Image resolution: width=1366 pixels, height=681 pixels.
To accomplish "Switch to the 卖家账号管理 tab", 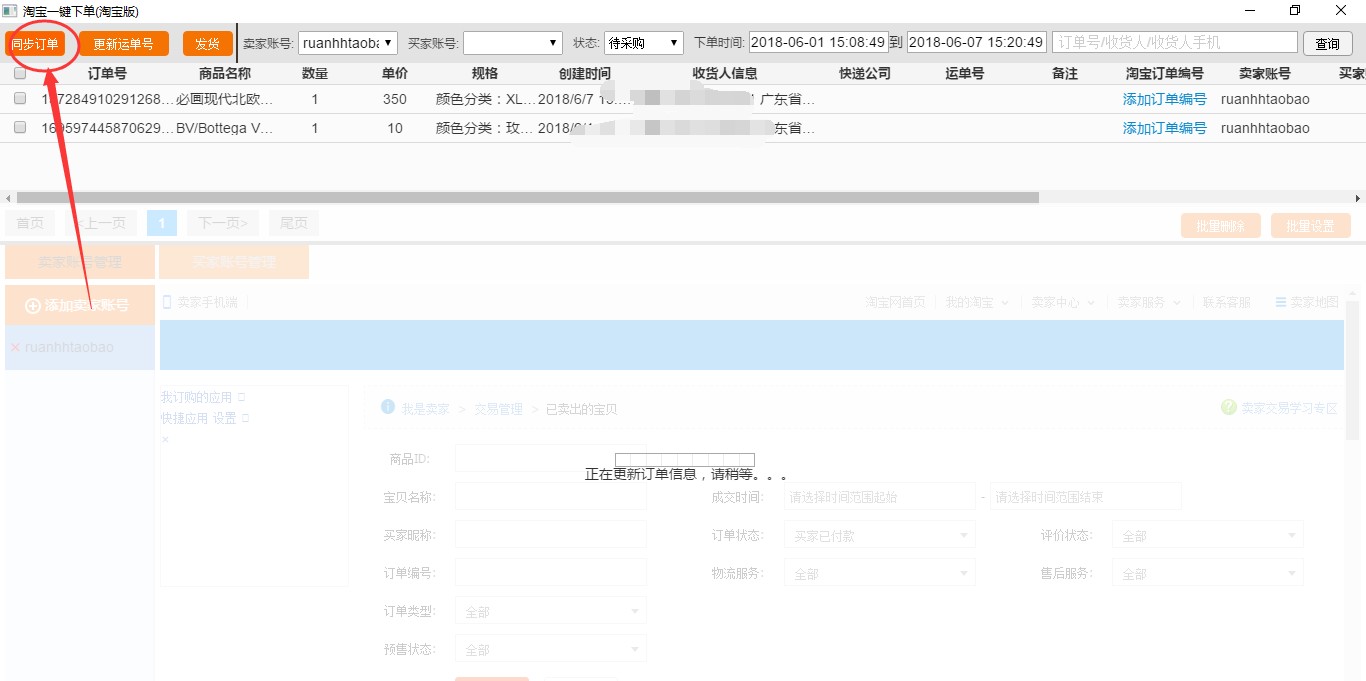I will 78,261.
